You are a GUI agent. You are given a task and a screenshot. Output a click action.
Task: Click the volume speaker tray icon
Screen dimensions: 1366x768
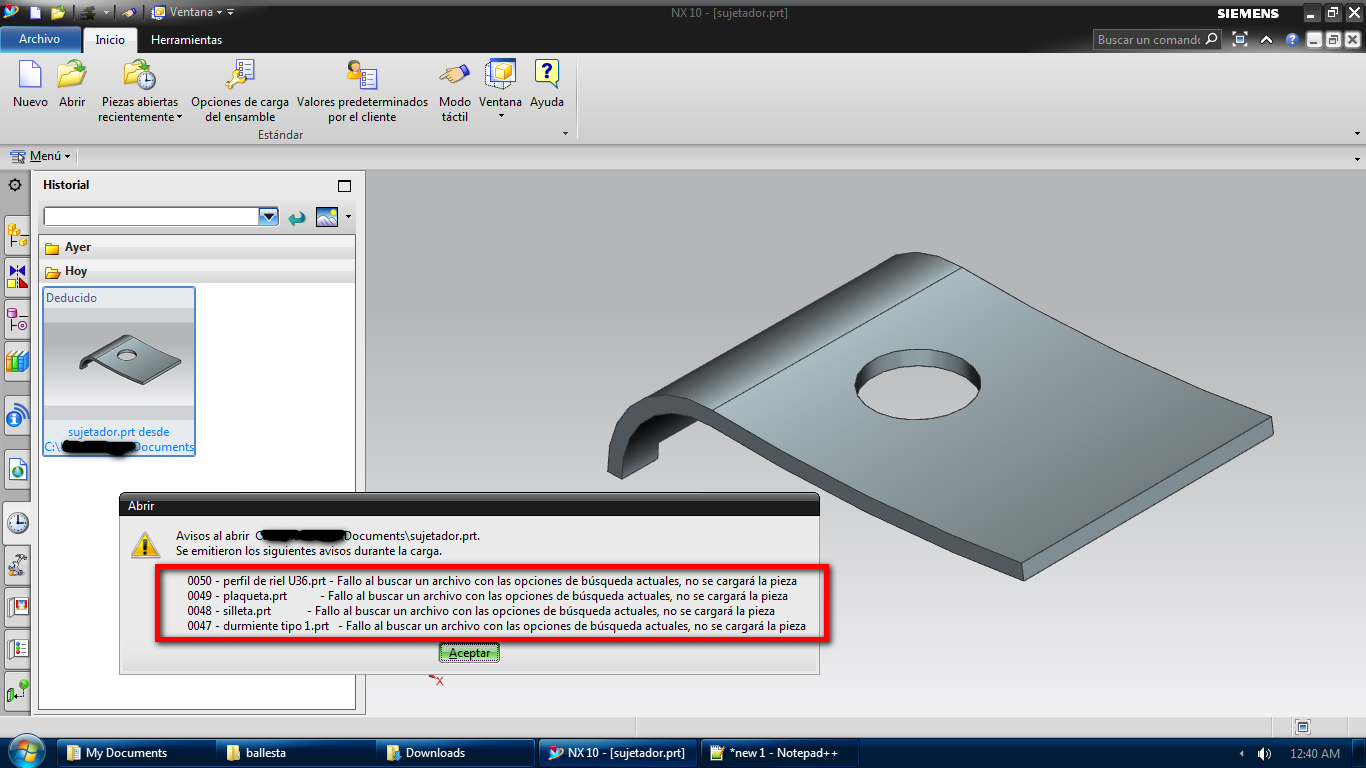click(1265, 753)
